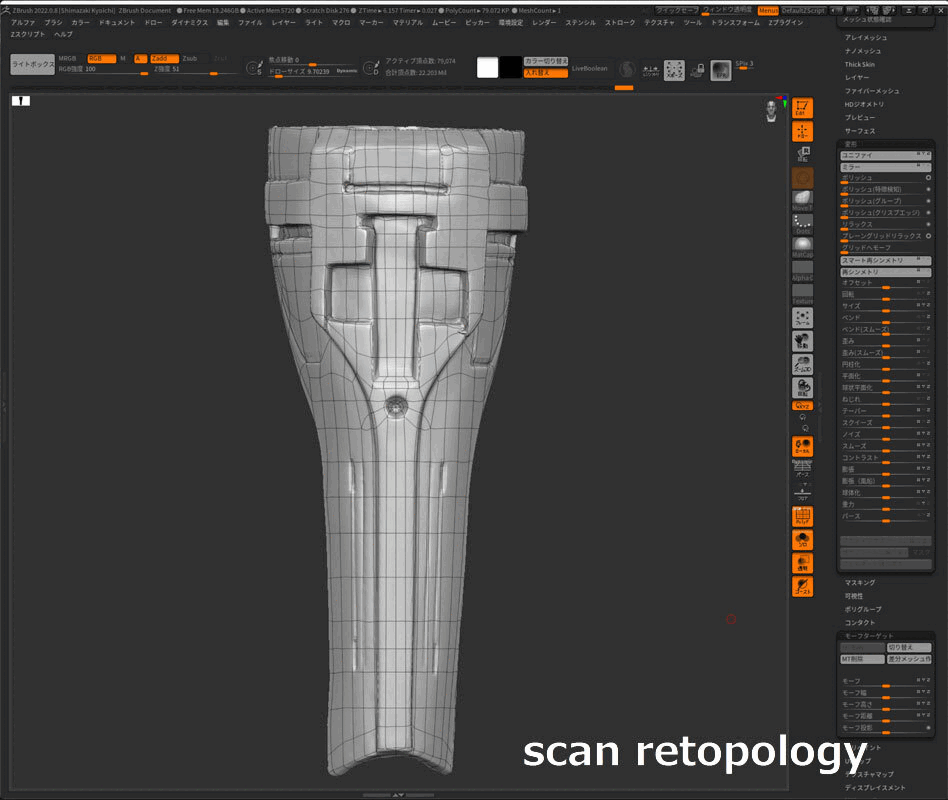Expand the ファイバーメッシュ section
The width and height of the screenshot is (948, 800).
[x=872, y=91]
